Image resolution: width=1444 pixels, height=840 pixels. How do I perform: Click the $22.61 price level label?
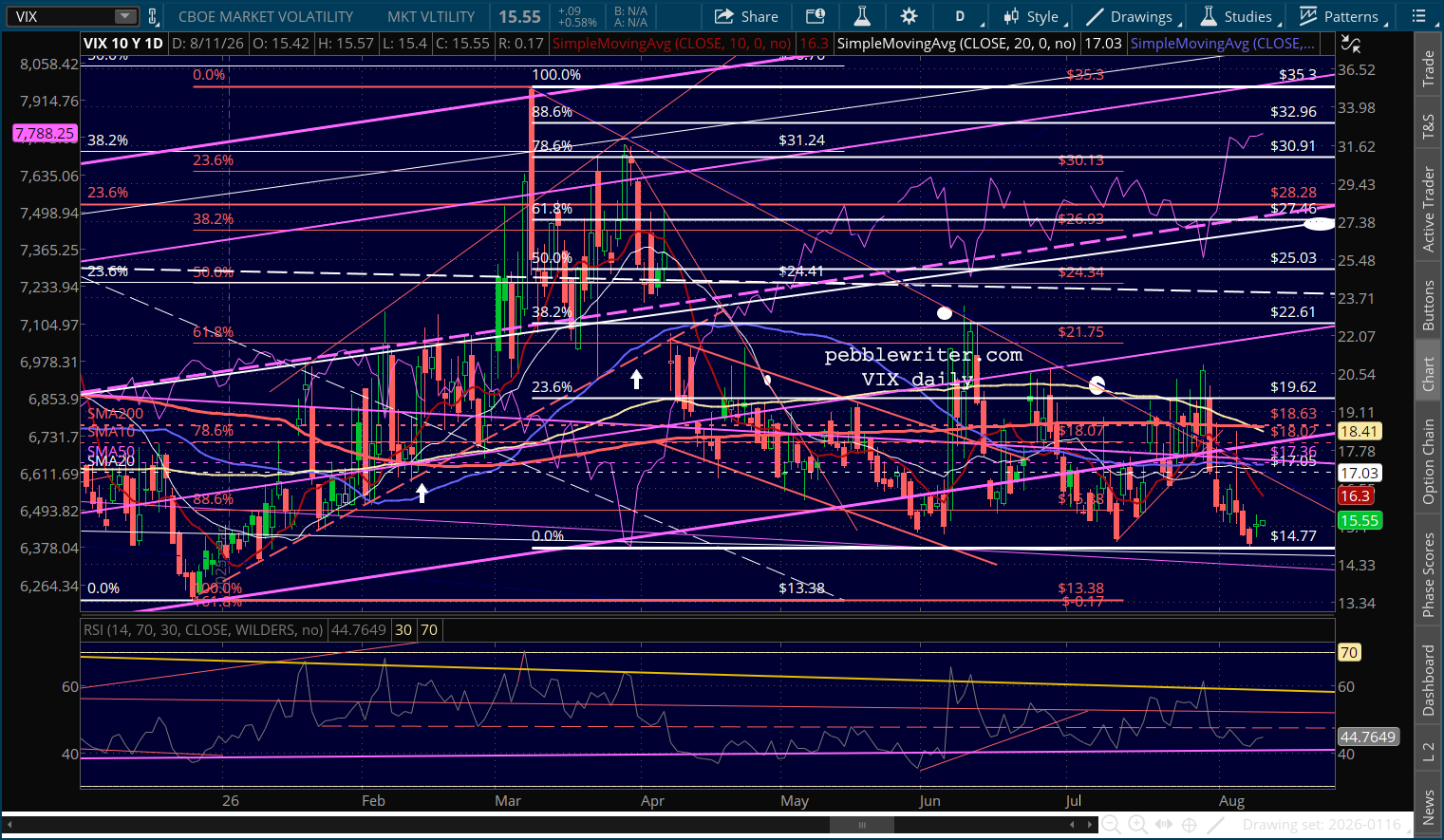pos(1293,312)
